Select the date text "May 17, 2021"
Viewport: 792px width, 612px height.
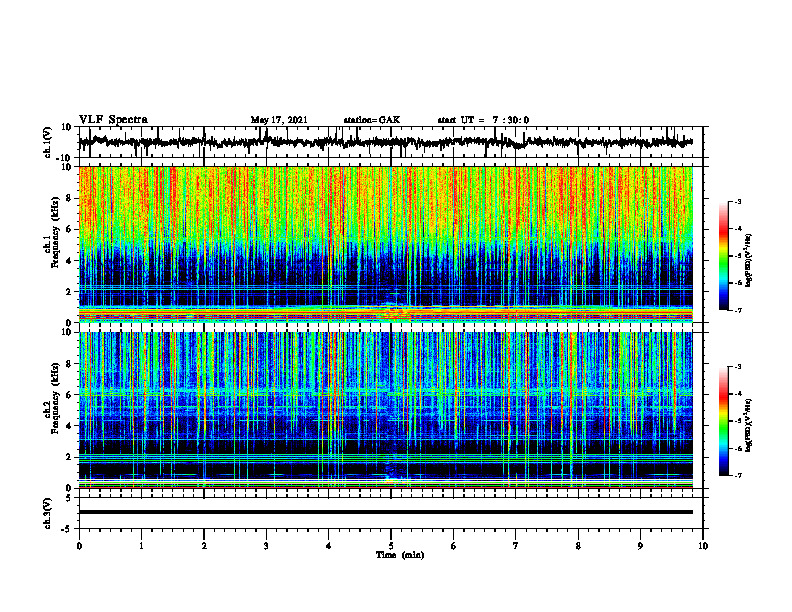click(279, 120)
